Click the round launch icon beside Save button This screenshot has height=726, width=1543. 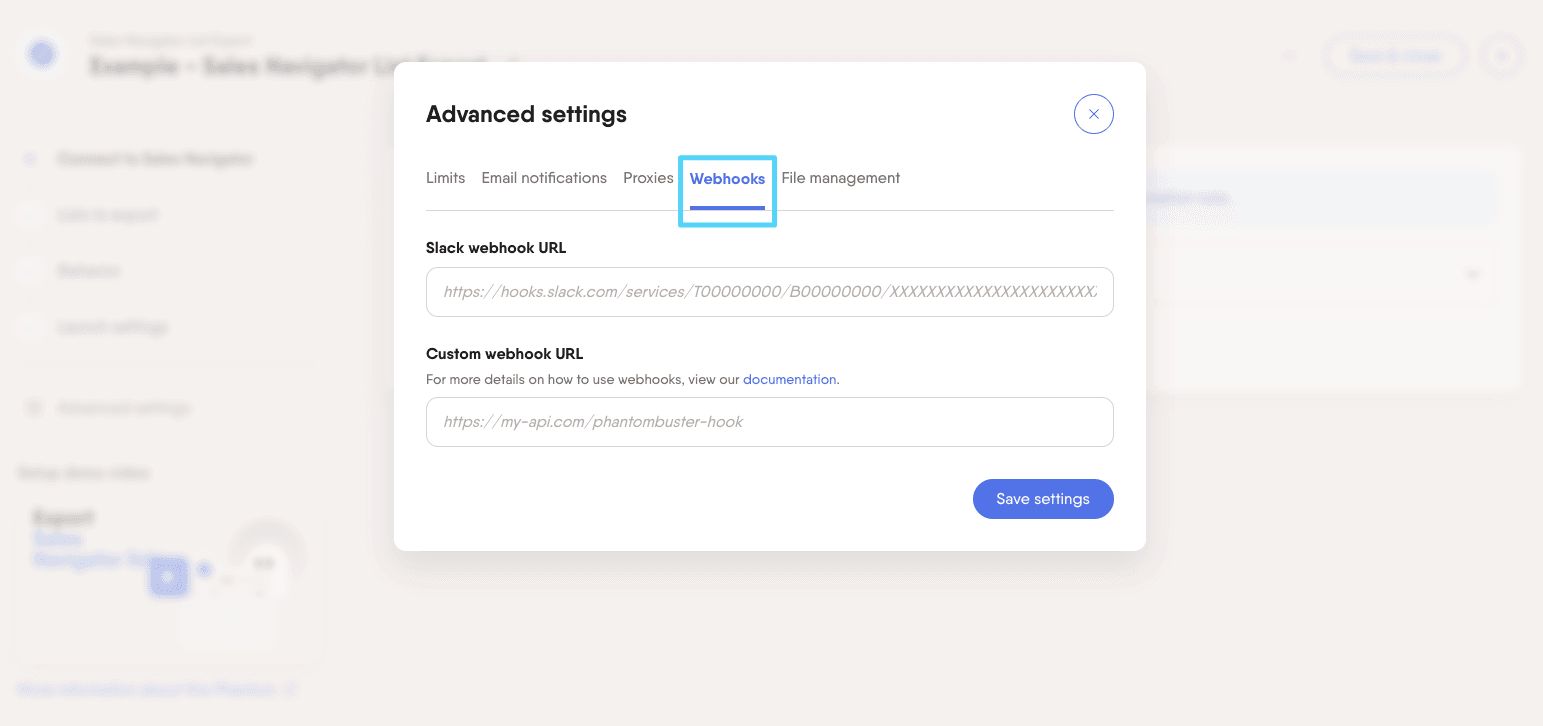pyautogui.click(x=1500, y=56)
